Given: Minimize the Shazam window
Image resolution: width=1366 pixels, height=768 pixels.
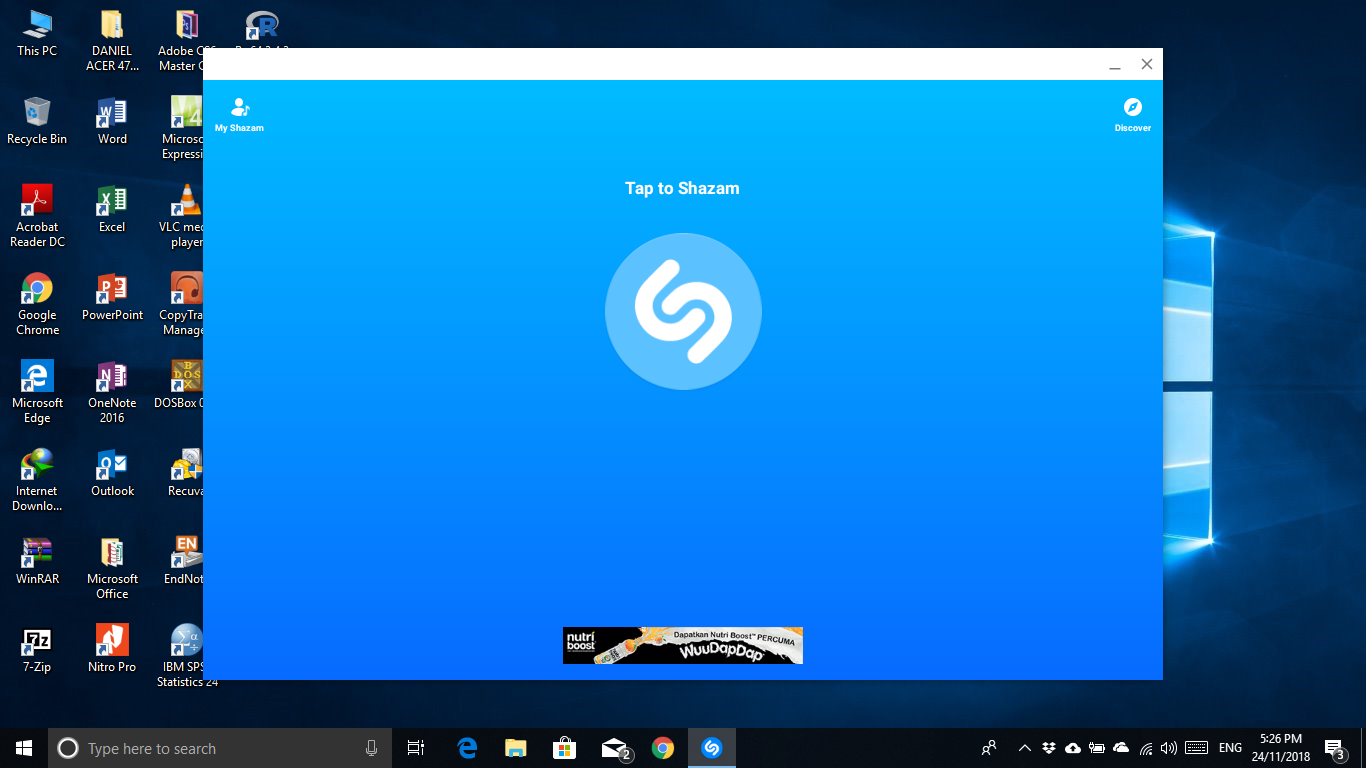Looking at the screenshot, I should (1114, 65).
